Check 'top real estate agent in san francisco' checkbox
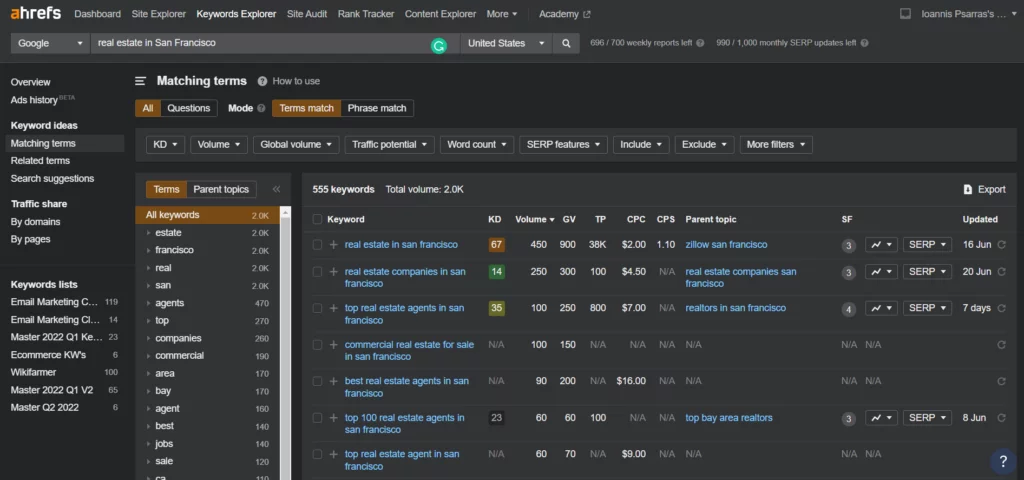 (317, 455)
